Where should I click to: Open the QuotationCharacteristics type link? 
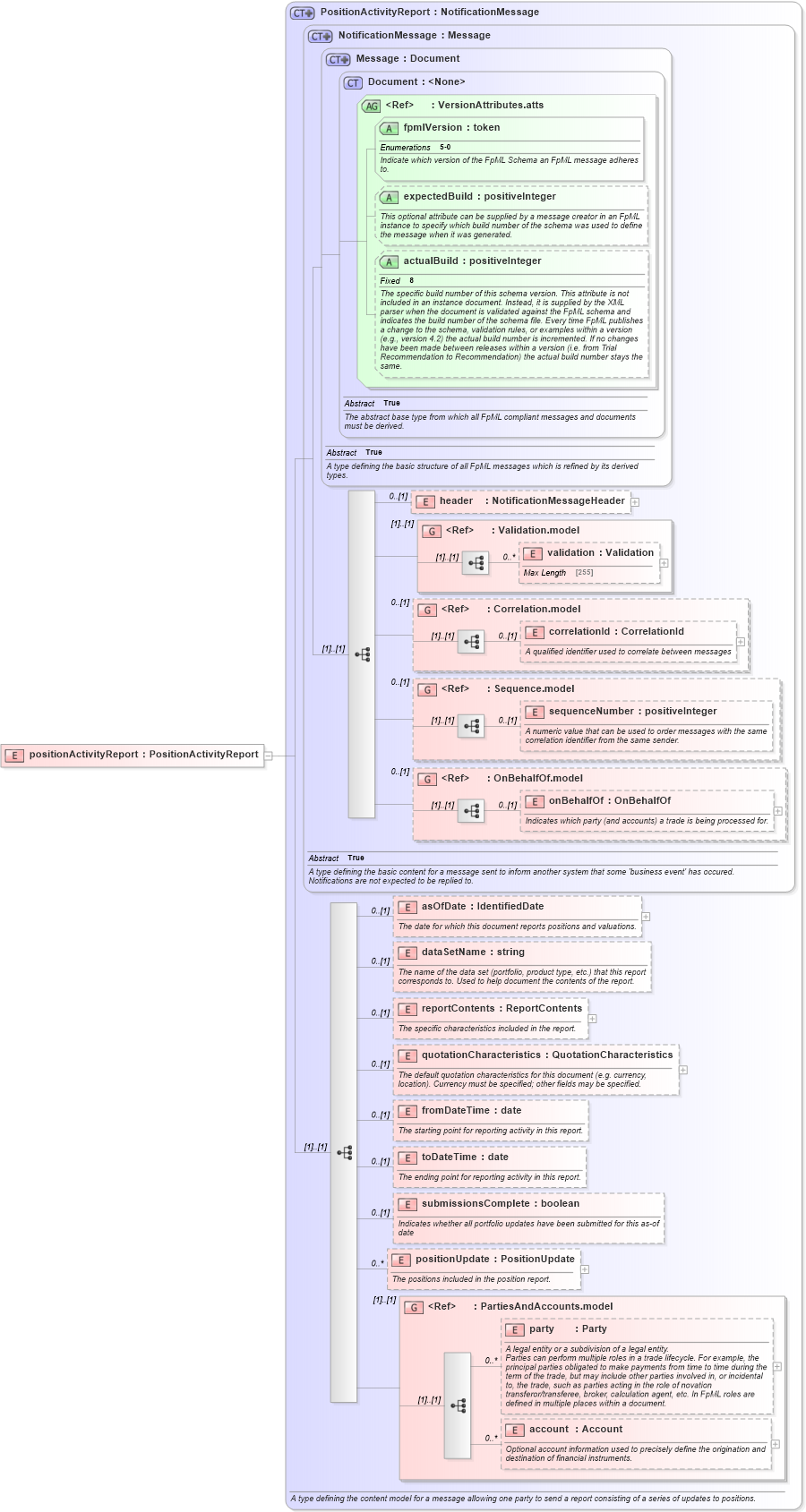point(613,1055)
